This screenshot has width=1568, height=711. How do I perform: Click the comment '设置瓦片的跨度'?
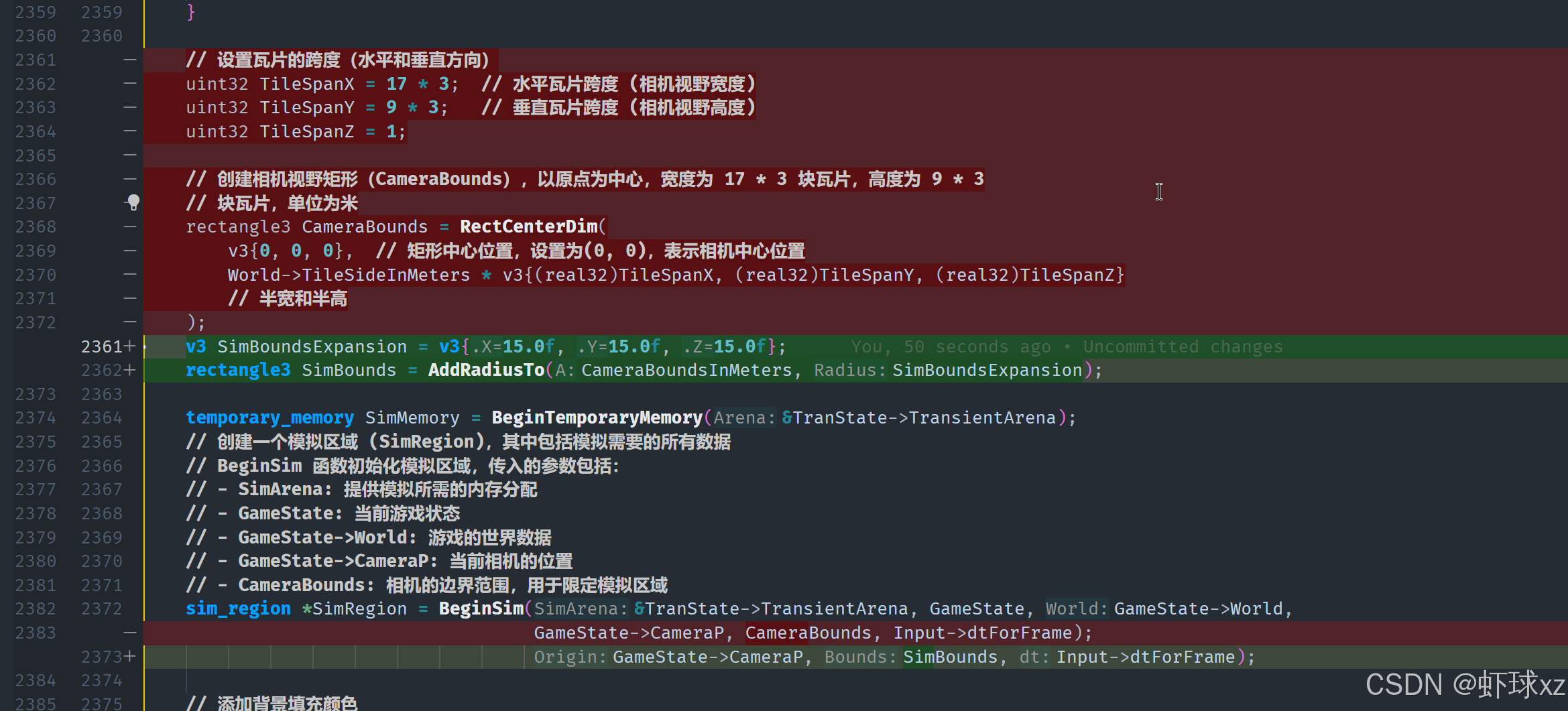(x=342, y=60)
